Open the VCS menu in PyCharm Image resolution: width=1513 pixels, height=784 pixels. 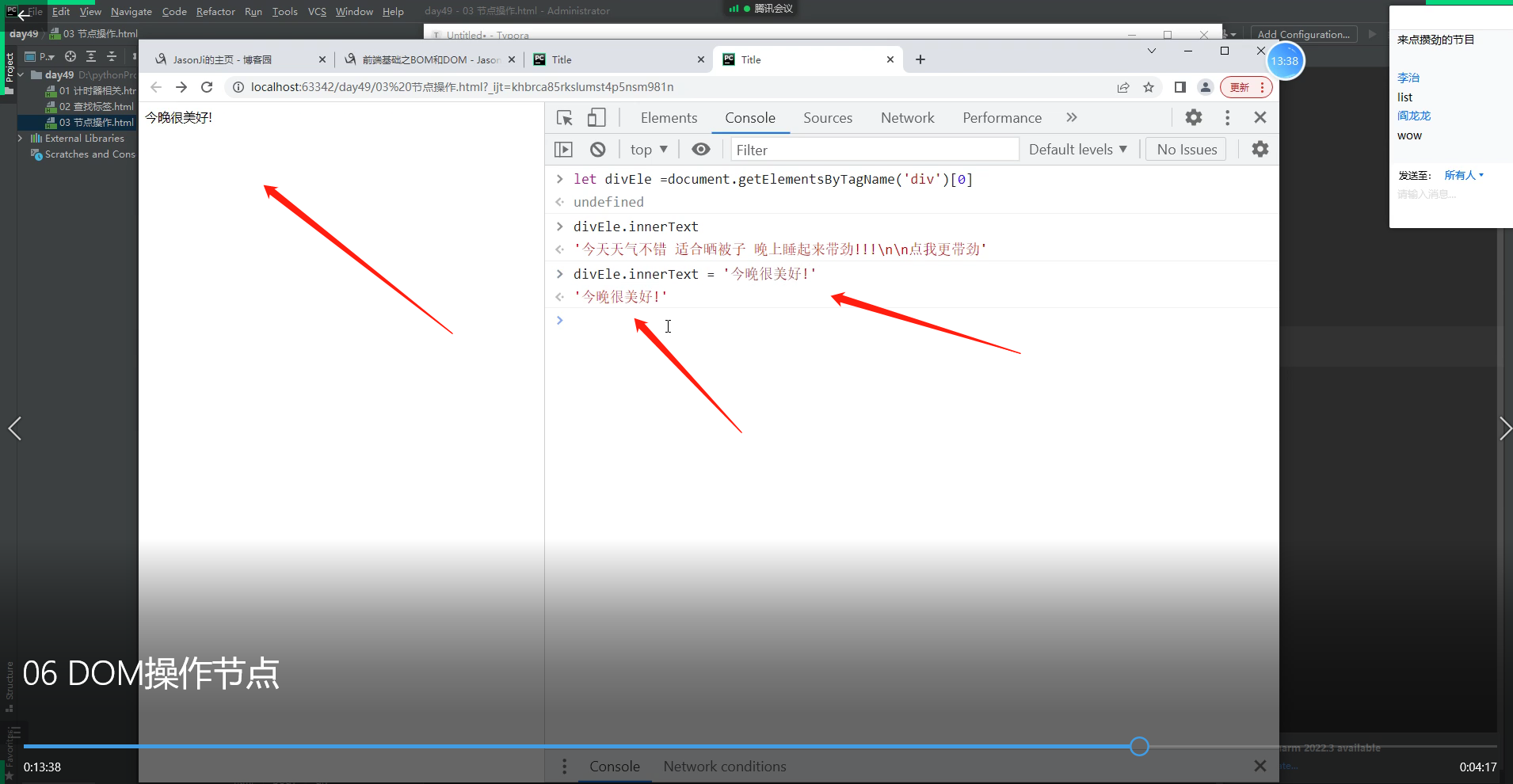coord(317,11)
